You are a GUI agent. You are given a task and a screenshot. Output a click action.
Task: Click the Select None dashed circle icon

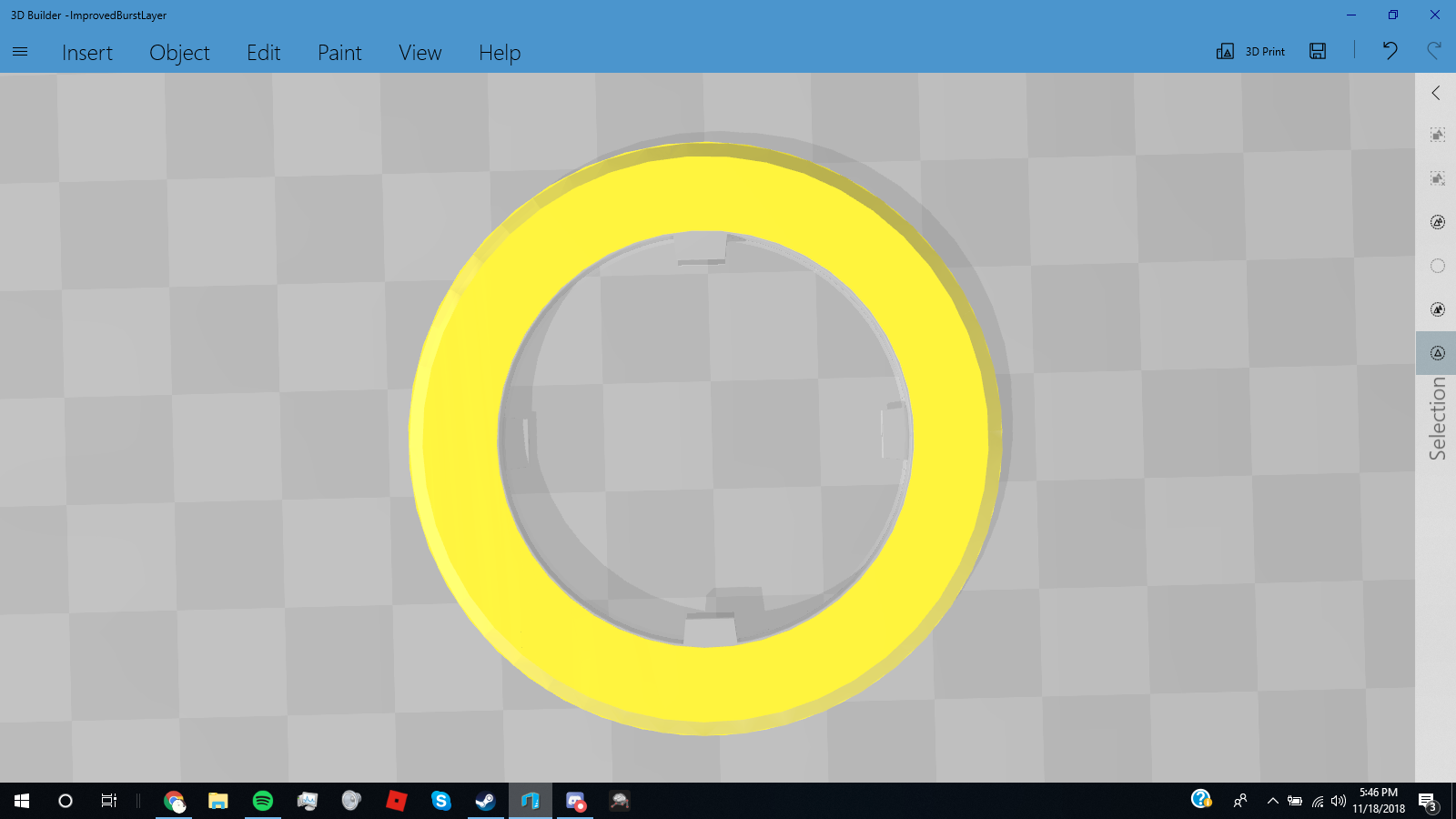(x=1438, y=266)
